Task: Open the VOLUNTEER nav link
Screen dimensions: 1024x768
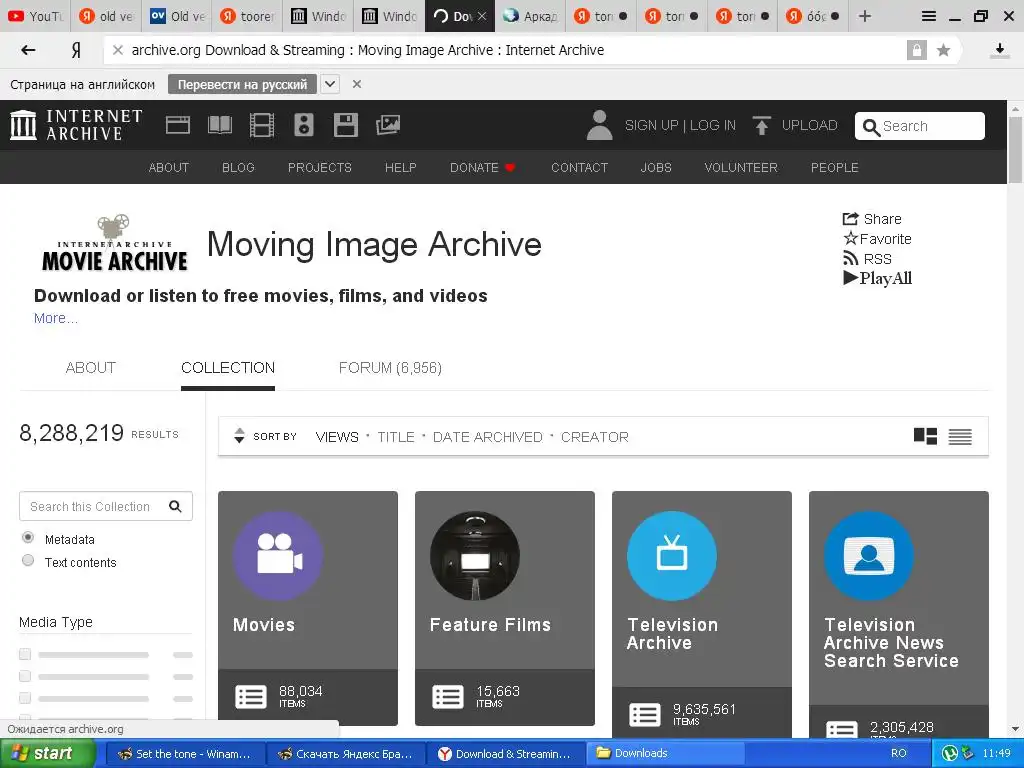Action: click(x=741, y=167)
